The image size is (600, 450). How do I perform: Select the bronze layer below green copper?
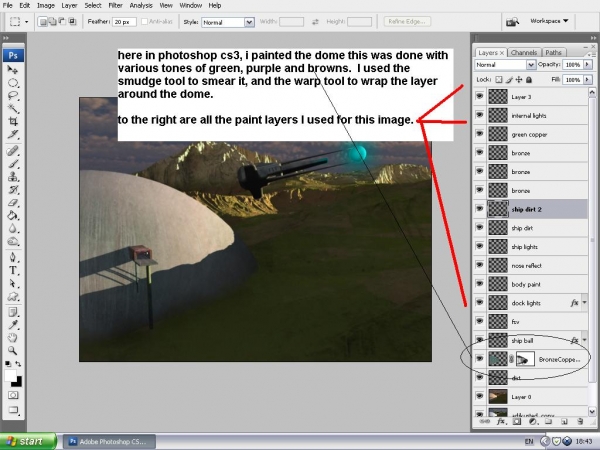(530, 153)
